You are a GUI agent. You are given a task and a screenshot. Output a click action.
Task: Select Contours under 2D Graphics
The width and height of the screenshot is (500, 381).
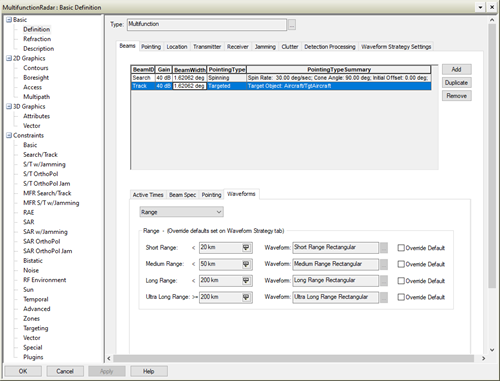[x=36, y=68]
